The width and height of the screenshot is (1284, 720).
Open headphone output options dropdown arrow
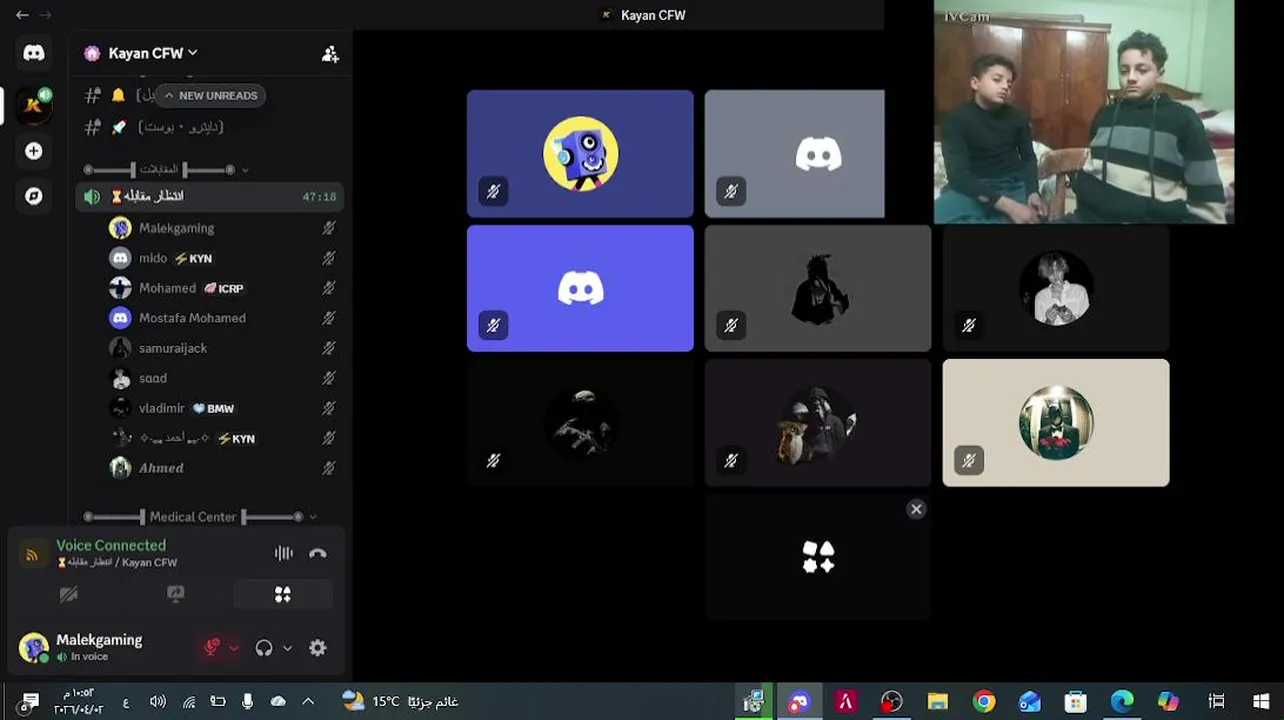[x=288, y=648]
